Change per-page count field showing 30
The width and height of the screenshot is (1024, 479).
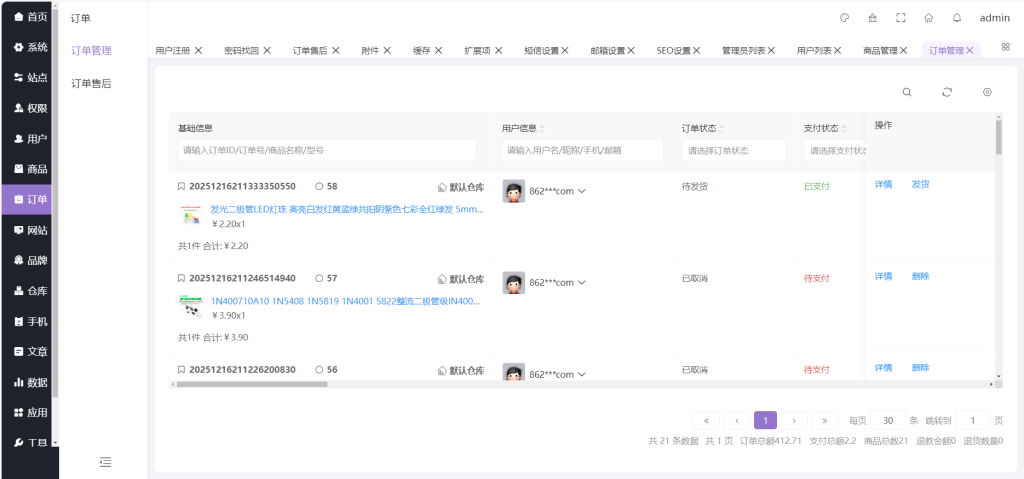tap(888, 420)
